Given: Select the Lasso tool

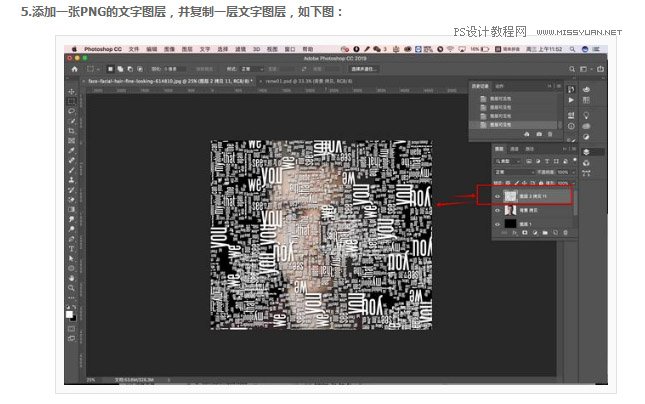Looking at the screenshot, I should pyautogui.click(x=72, y=111).
